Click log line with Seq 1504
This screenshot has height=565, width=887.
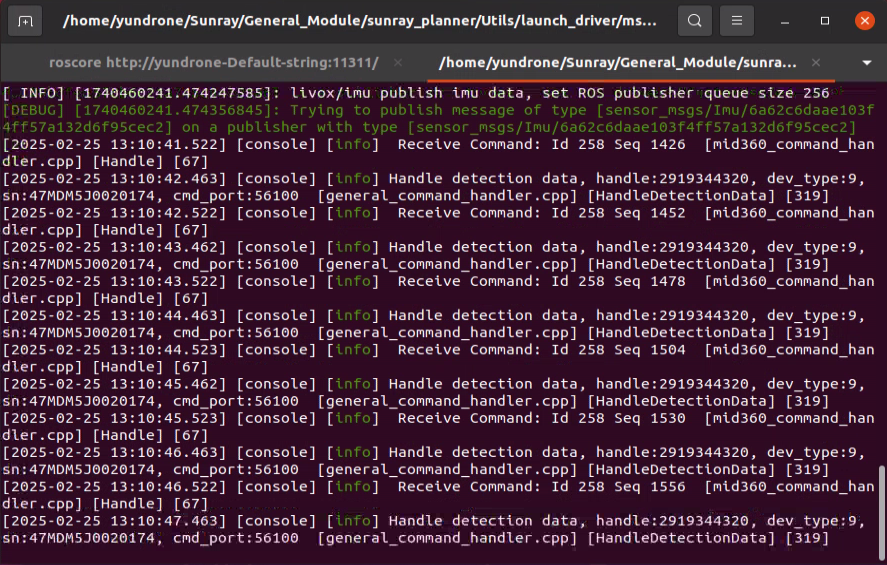438,358
